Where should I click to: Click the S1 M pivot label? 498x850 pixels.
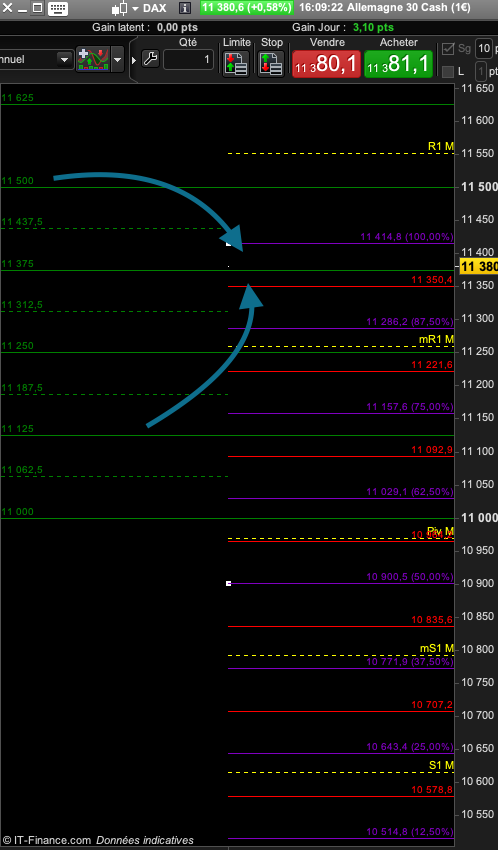tap(441, 765)
